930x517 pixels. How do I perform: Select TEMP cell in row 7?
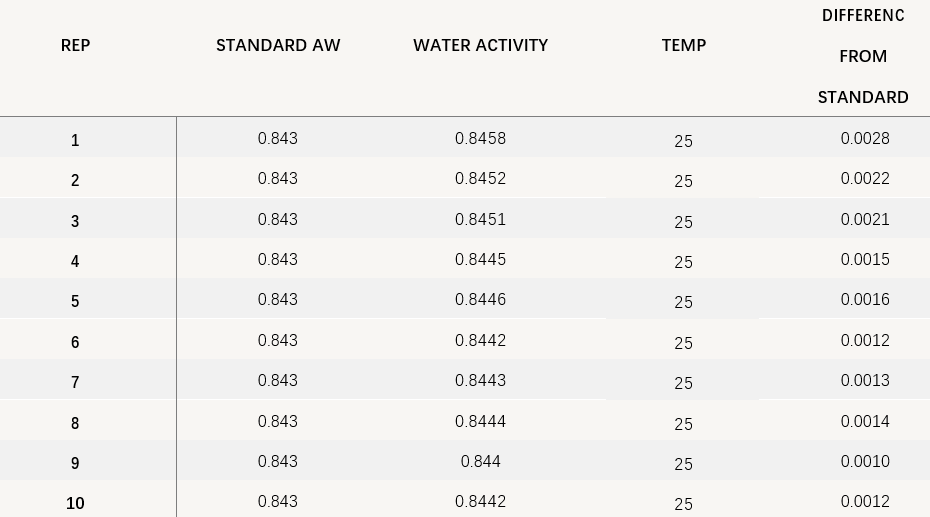(x=683, y=383)
